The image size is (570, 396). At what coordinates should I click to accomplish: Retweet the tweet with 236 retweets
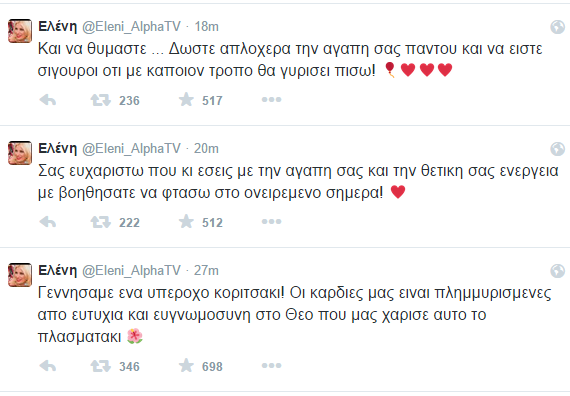tap(101, 100)
